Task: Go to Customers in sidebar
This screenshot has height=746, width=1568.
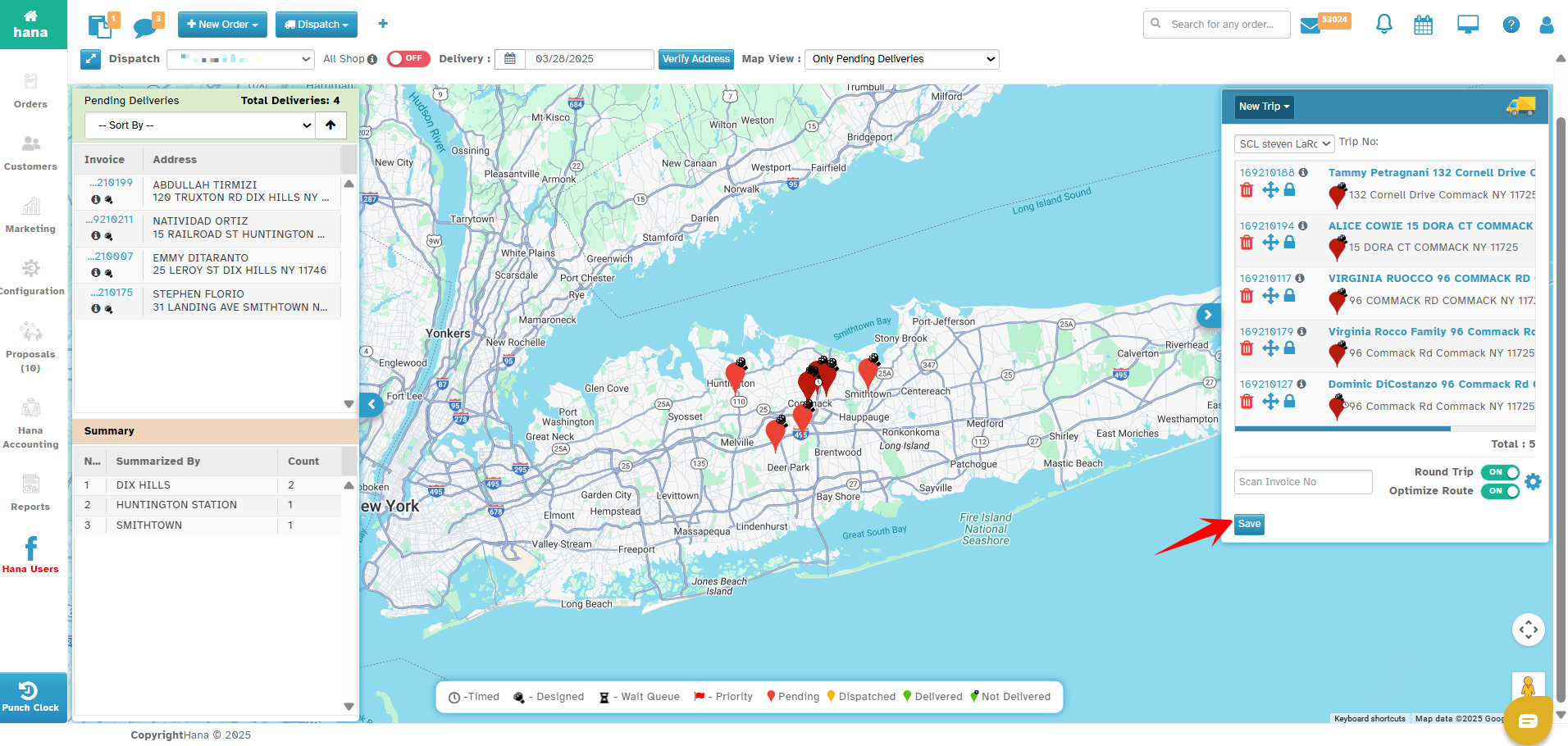Action: pos(30,153)
